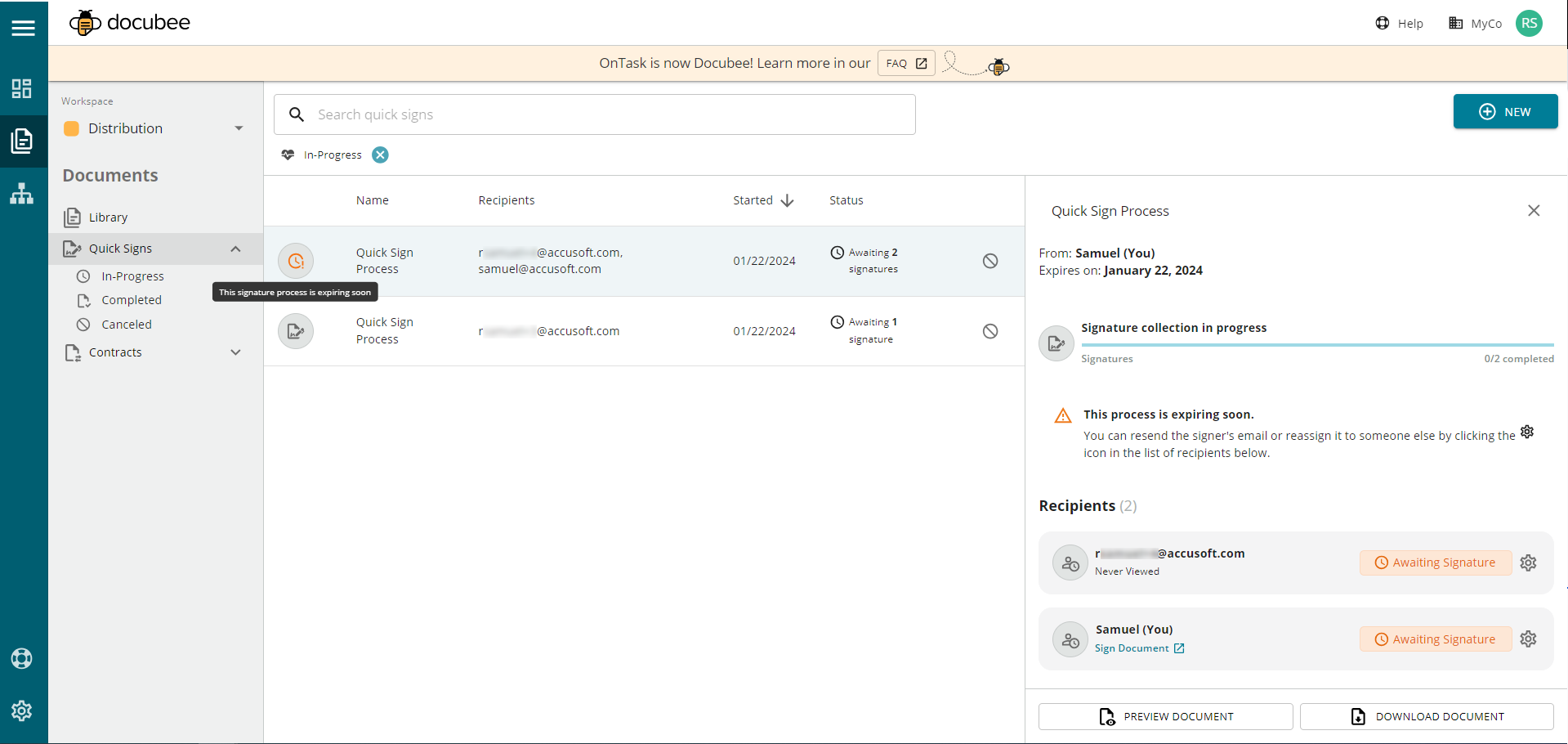The height and width of the screenshot is (744, 1568).
Task: Open the MyCo organization menu
Action: point(1475,23)
